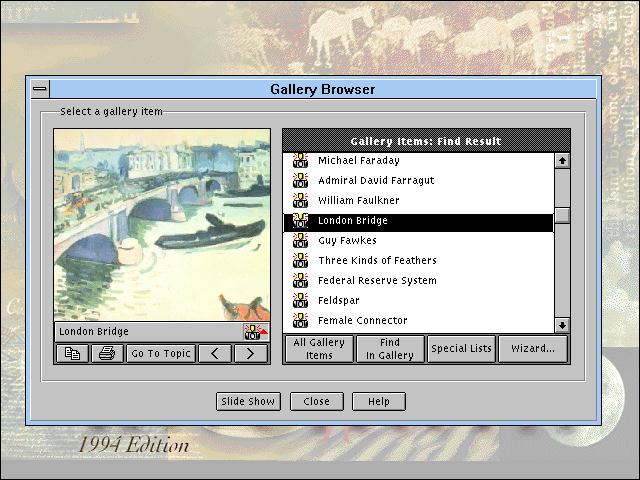Select Federal Reserve System entry
This screenshot has height=480, width=640.
click(418, 280)
